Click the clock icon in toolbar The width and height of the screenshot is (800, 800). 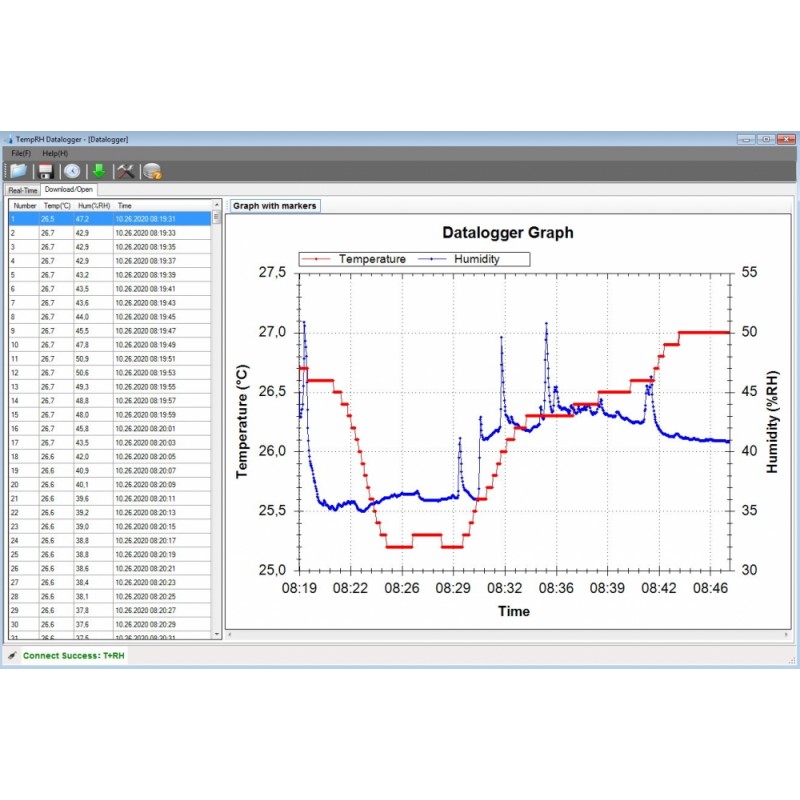(x=72, y=171)
